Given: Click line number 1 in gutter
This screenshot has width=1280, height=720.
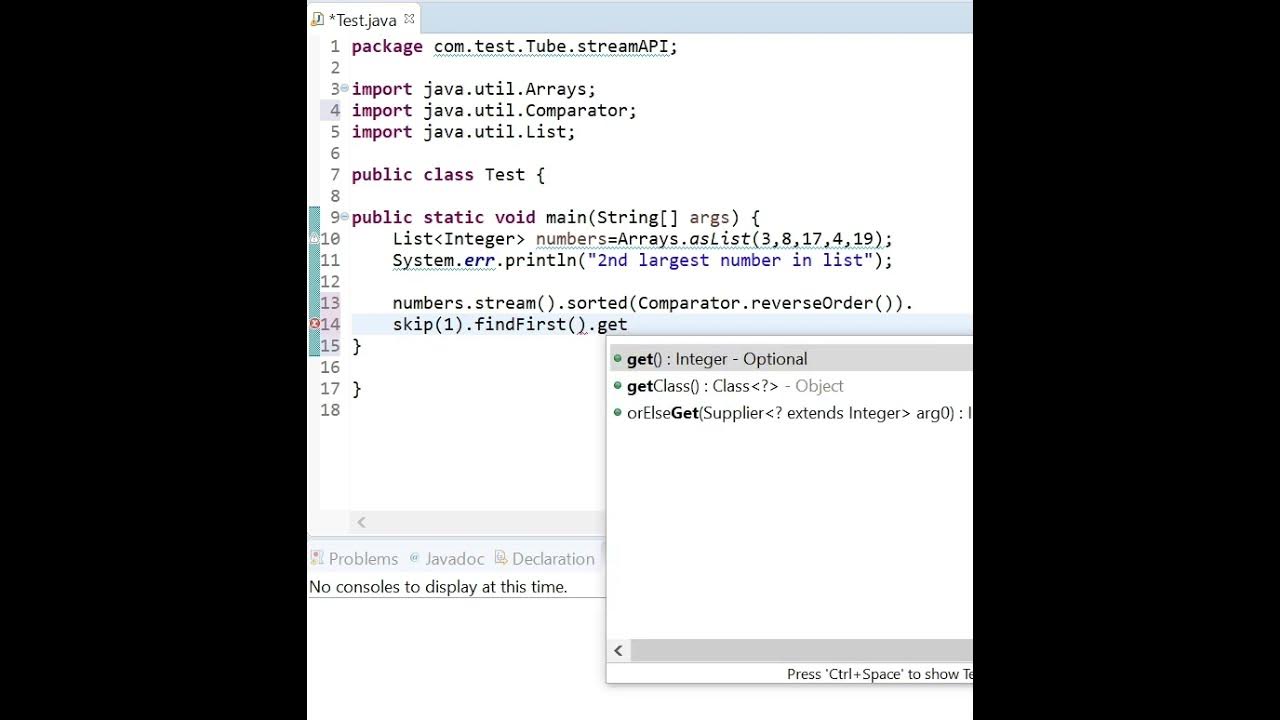Looking at the screenshot, I should coord(335,47).
